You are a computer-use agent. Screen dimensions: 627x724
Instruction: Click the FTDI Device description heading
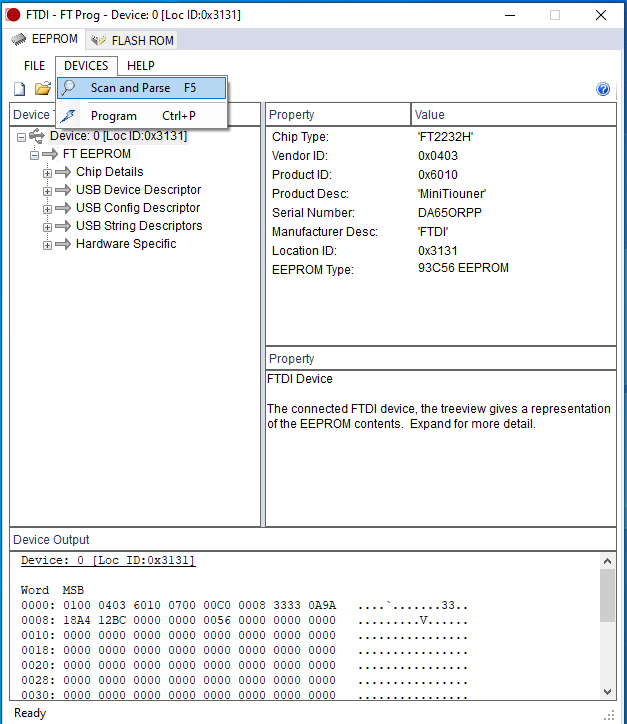[x=300, y=379]
